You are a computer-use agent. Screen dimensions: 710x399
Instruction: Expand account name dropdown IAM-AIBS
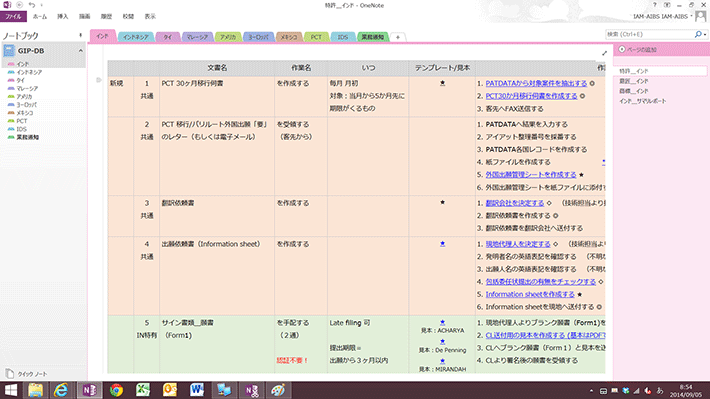pyautogui.click(x=691, y=16)
